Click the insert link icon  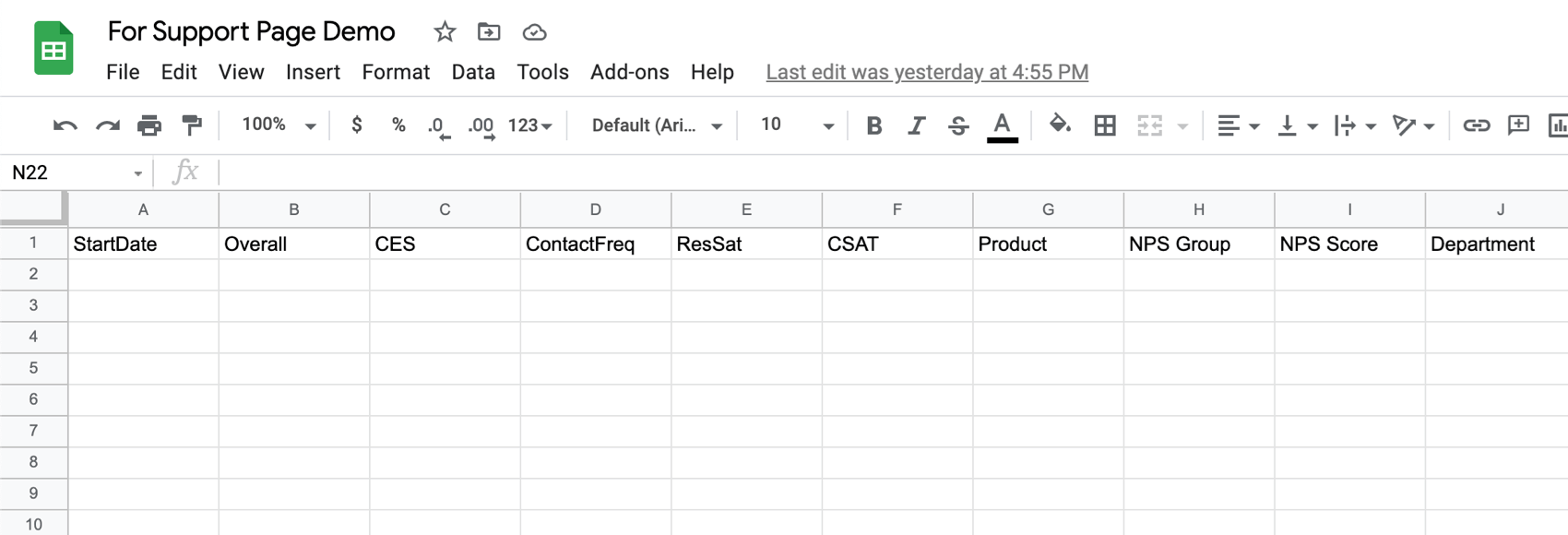(x=1476, y=125)
